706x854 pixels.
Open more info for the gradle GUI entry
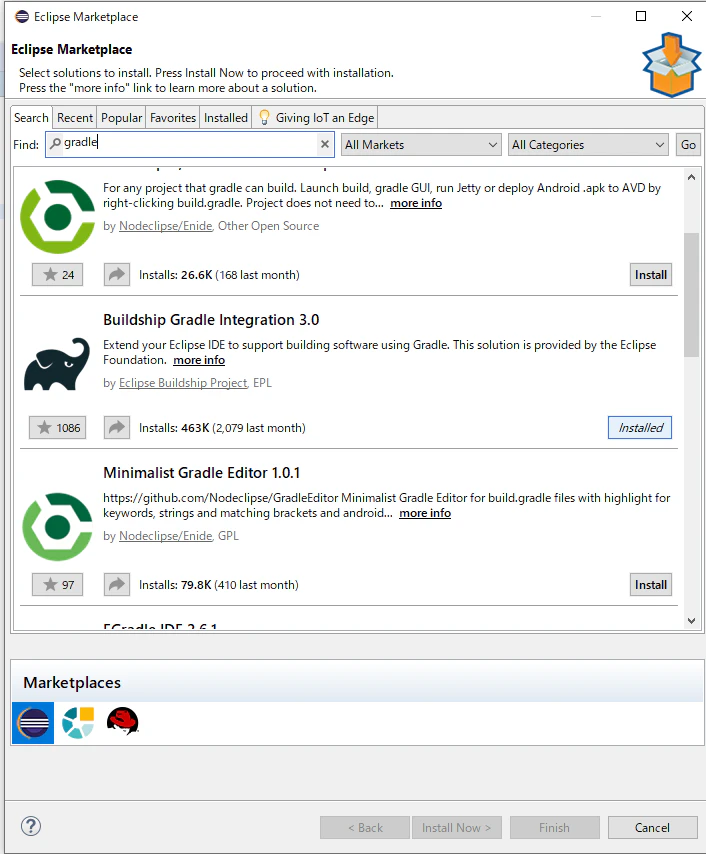(416, 203)
